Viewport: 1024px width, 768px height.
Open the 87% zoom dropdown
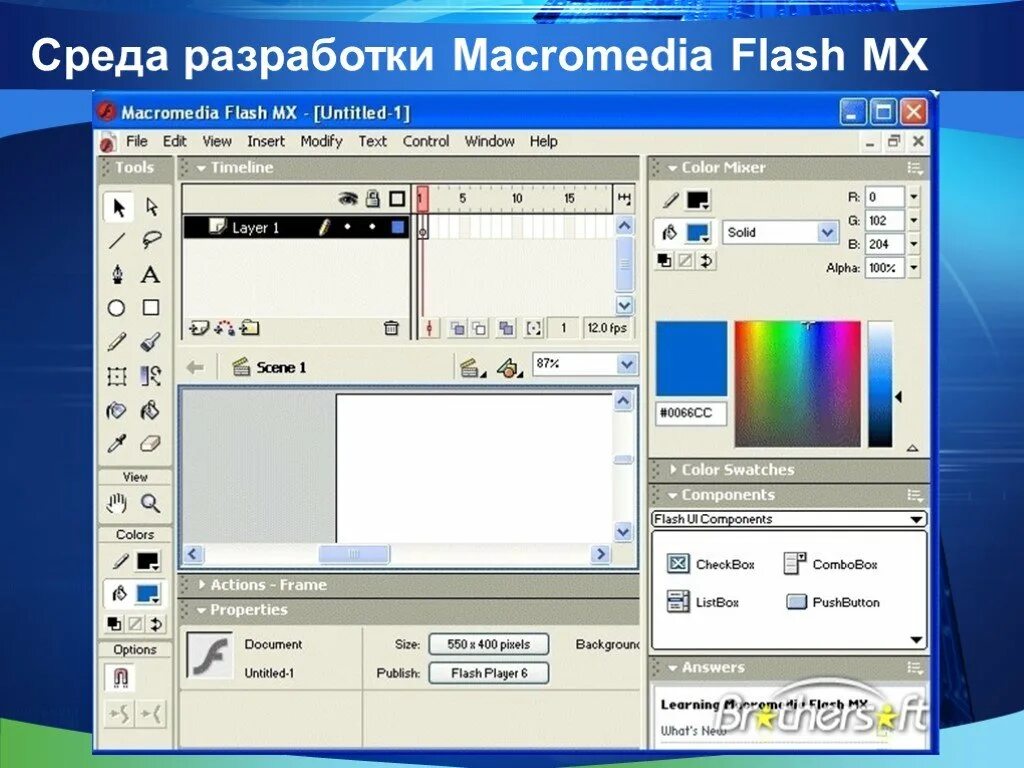tap(626, 364)
